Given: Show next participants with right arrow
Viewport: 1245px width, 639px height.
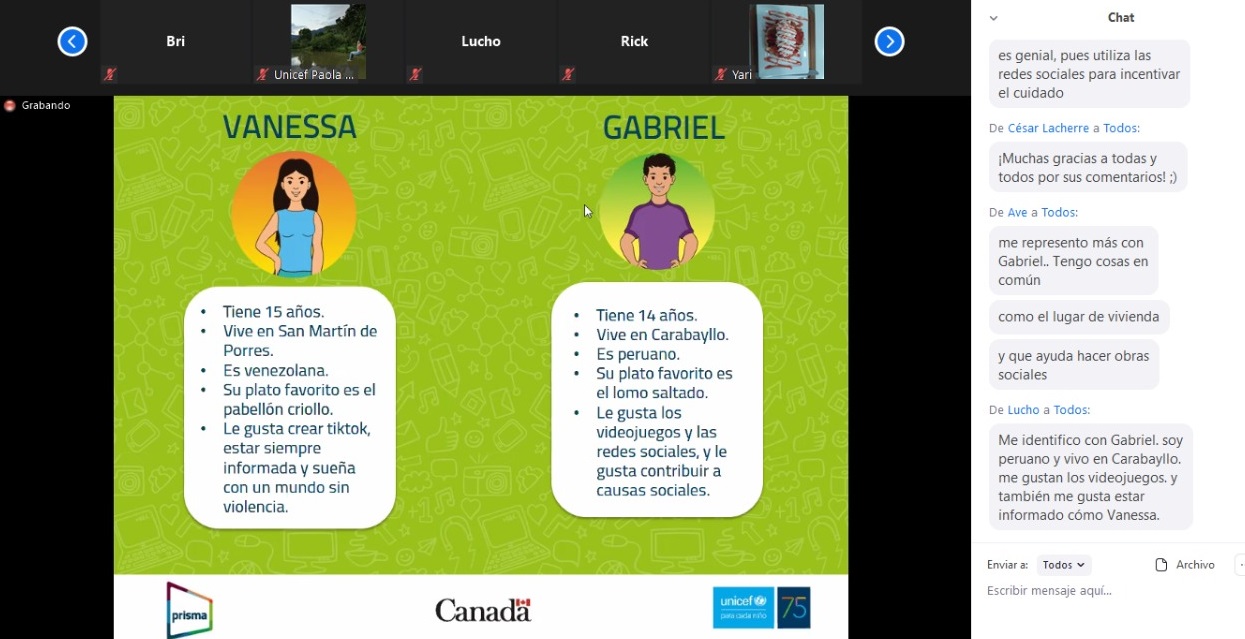Looking at the screenshot, I should coord(889,41).
